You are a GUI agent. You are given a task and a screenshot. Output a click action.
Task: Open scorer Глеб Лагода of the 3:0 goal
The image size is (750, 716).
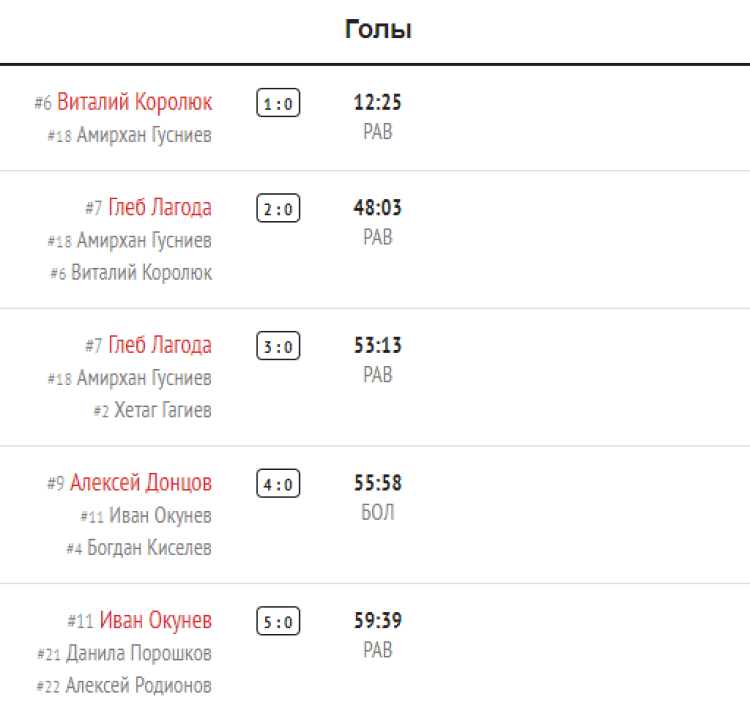click(160, 346)
